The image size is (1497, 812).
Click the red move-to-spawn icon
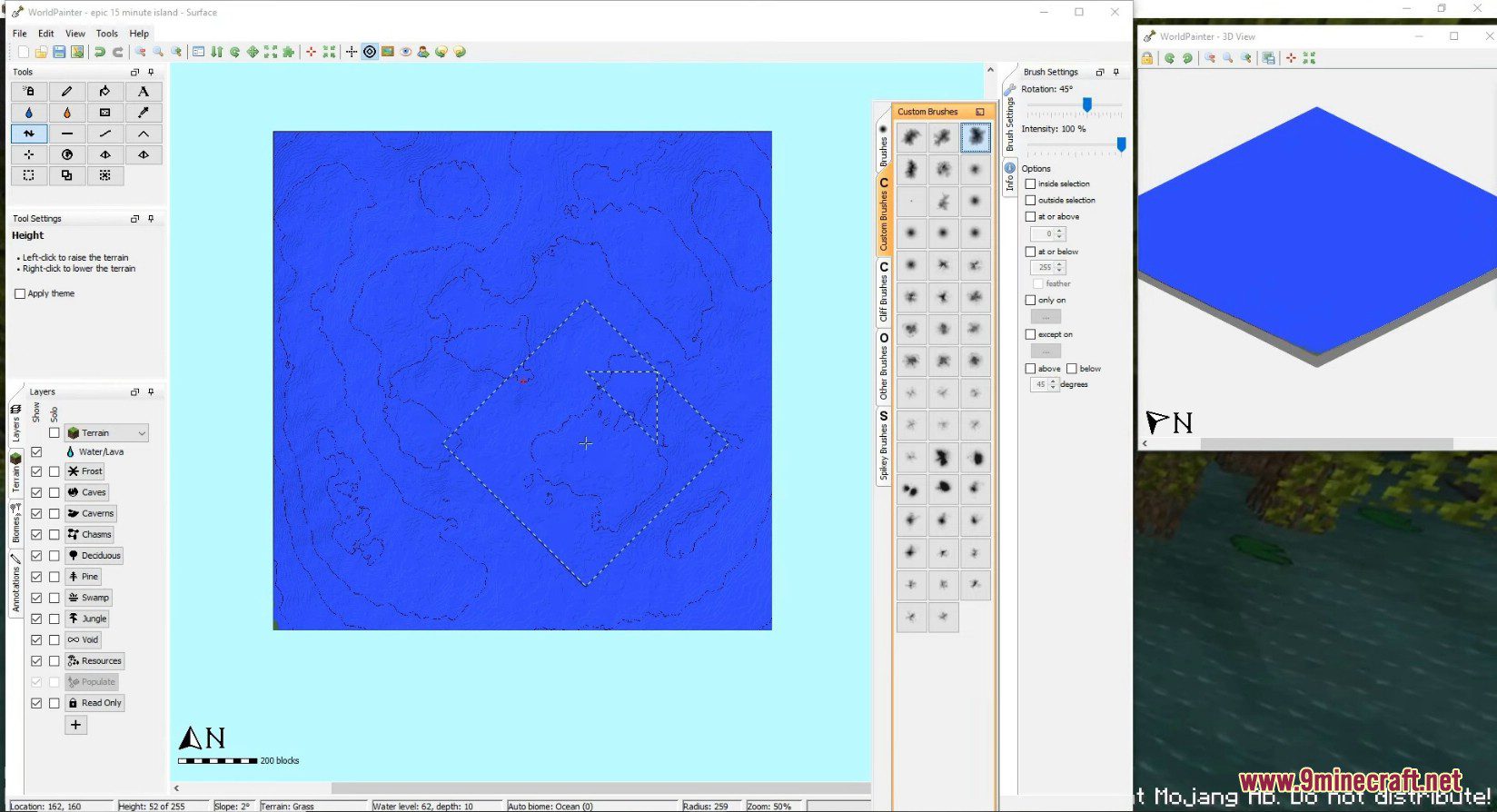click(x=311, y=52)
